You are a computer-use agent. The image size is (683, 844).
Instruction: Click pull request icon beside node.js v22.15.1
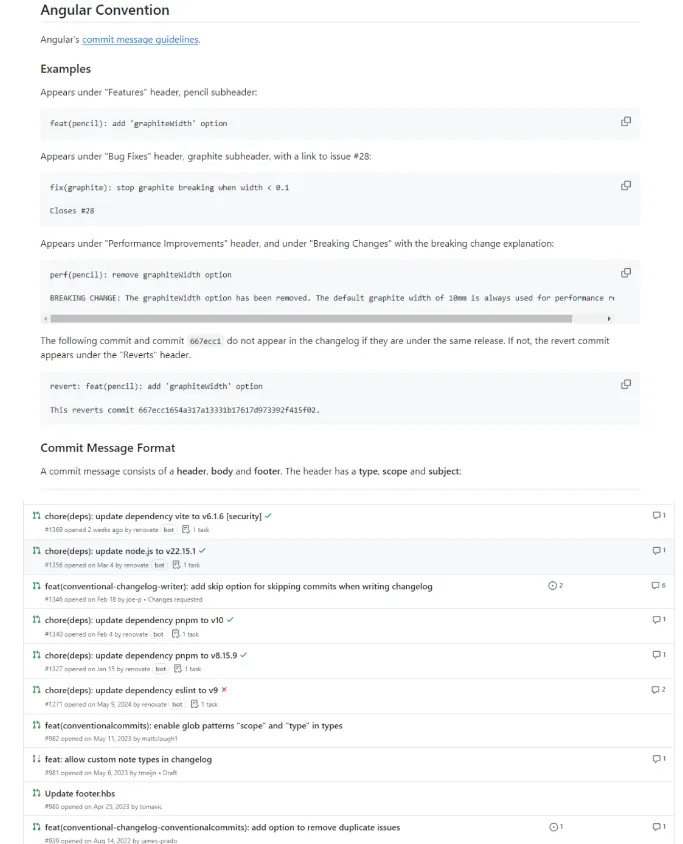[x=36, y=551]
